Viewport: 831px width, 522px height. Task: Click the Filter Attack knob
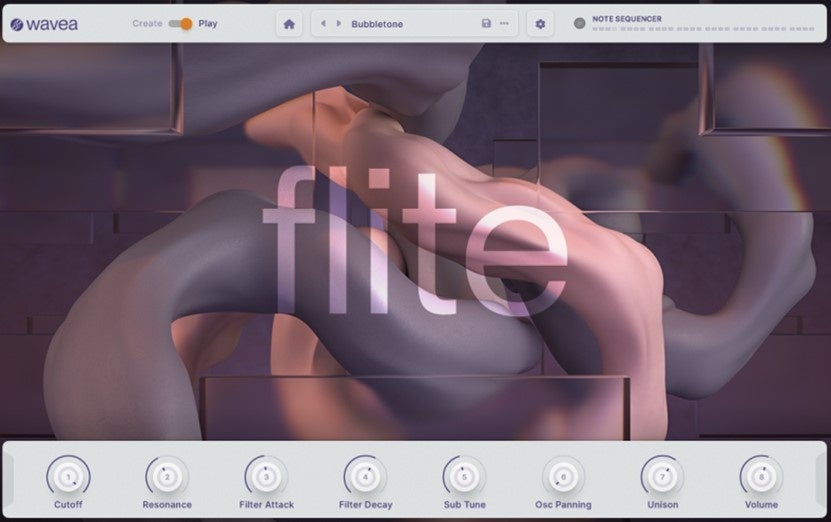coord(266,477)
